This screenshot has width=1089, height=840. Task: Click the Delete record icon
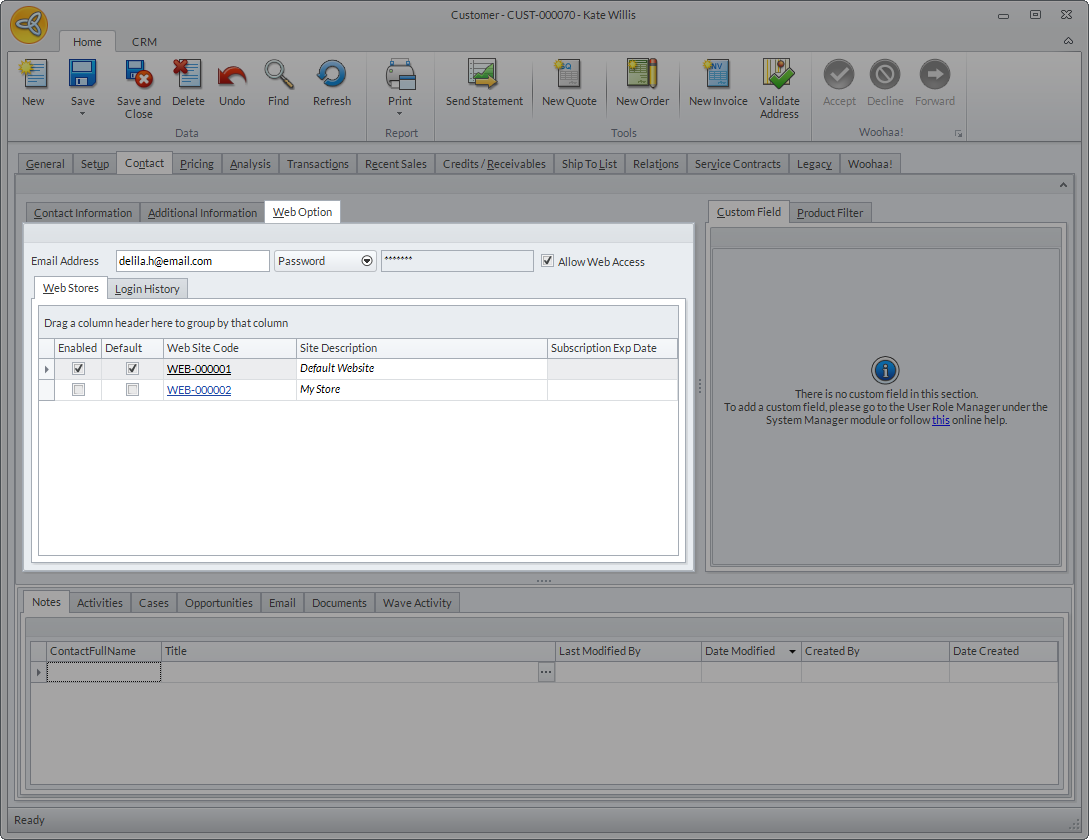188,76
